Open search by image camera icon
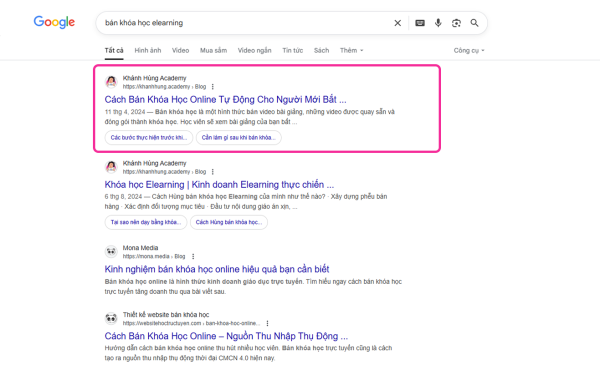Image resolution: width=600 pixels, height=365 pixels. (x=456, y=23)
